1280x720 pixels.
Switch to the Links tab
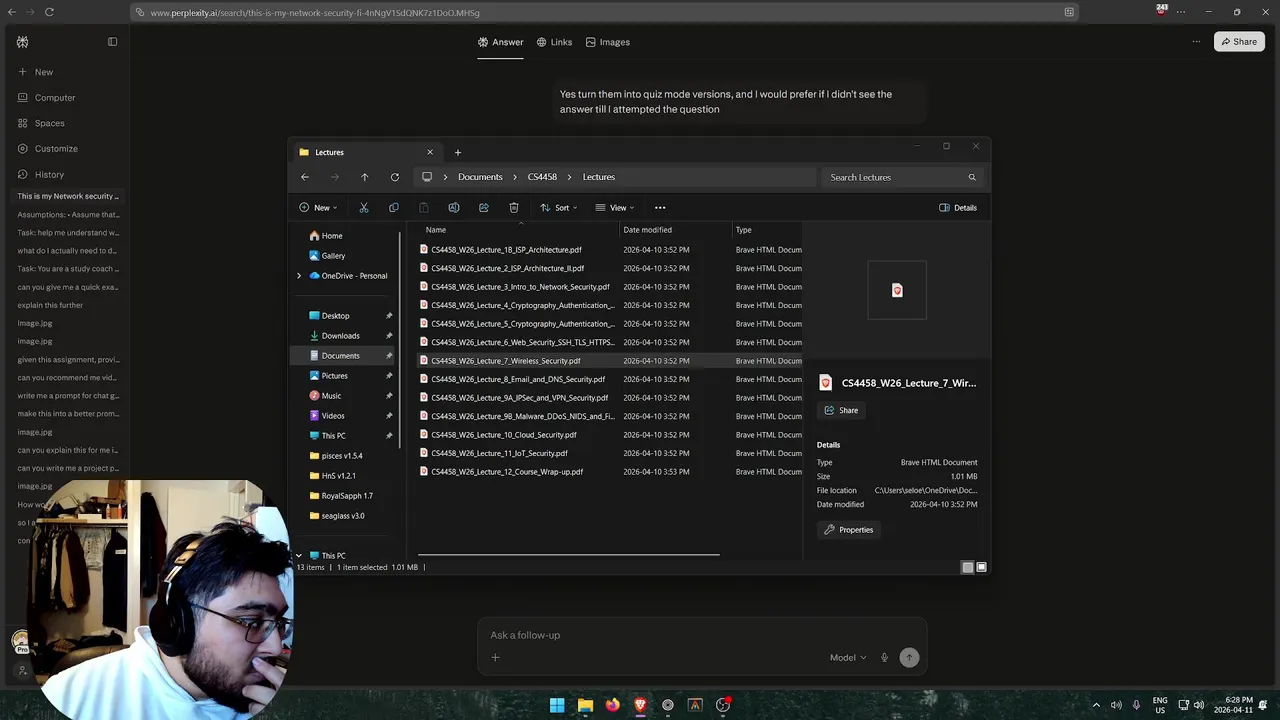(x=554, y=42)
